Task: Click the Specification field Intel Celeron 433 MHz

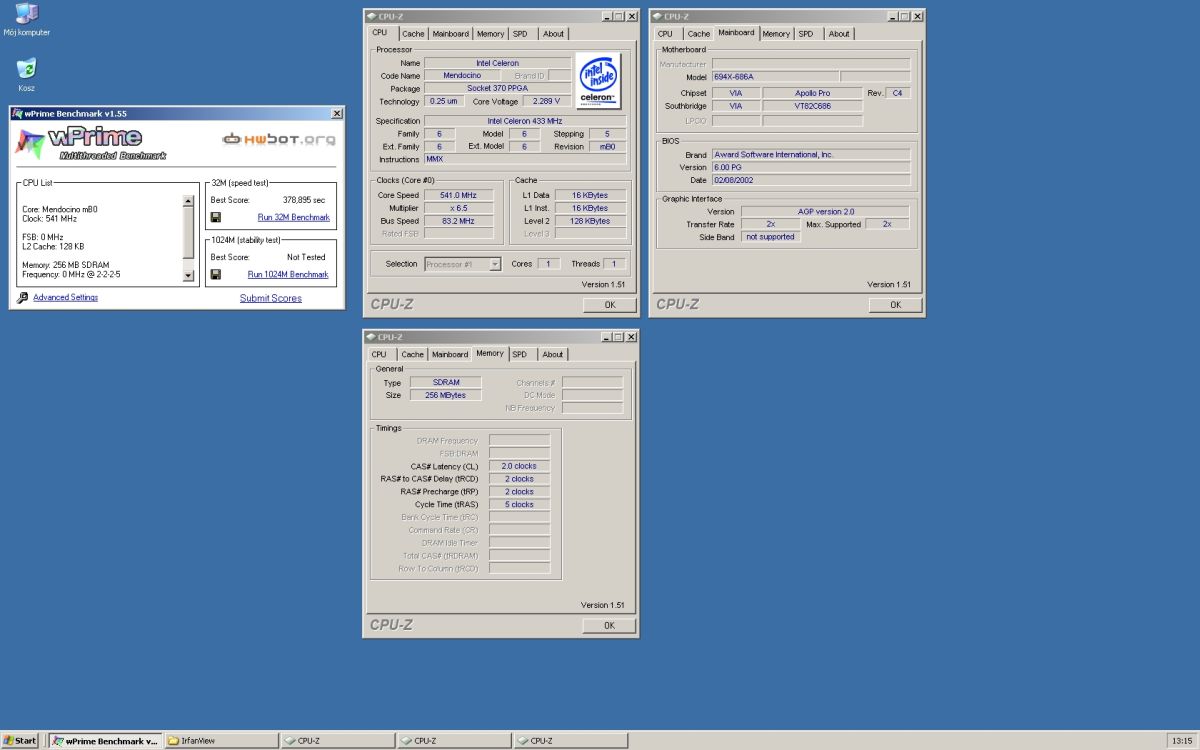Action: (526, 121)
